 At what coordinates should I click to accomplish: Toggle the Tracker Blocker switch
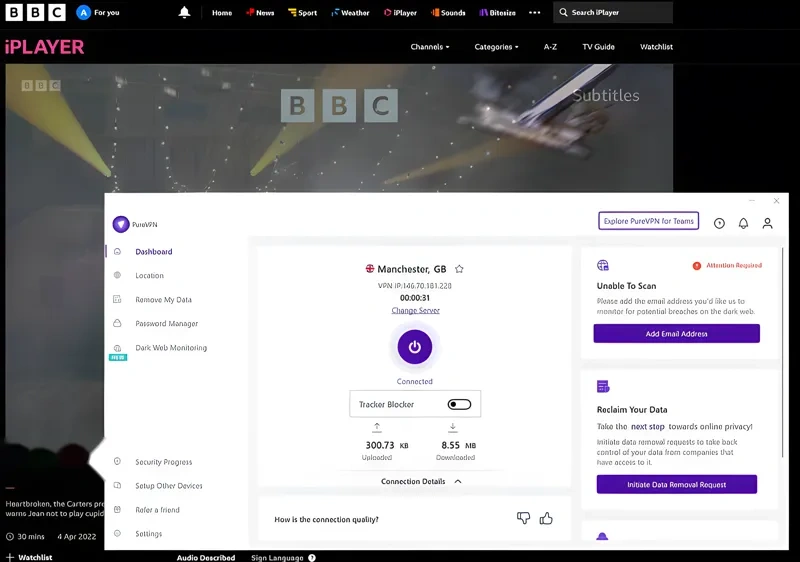(x=459, y=404)
